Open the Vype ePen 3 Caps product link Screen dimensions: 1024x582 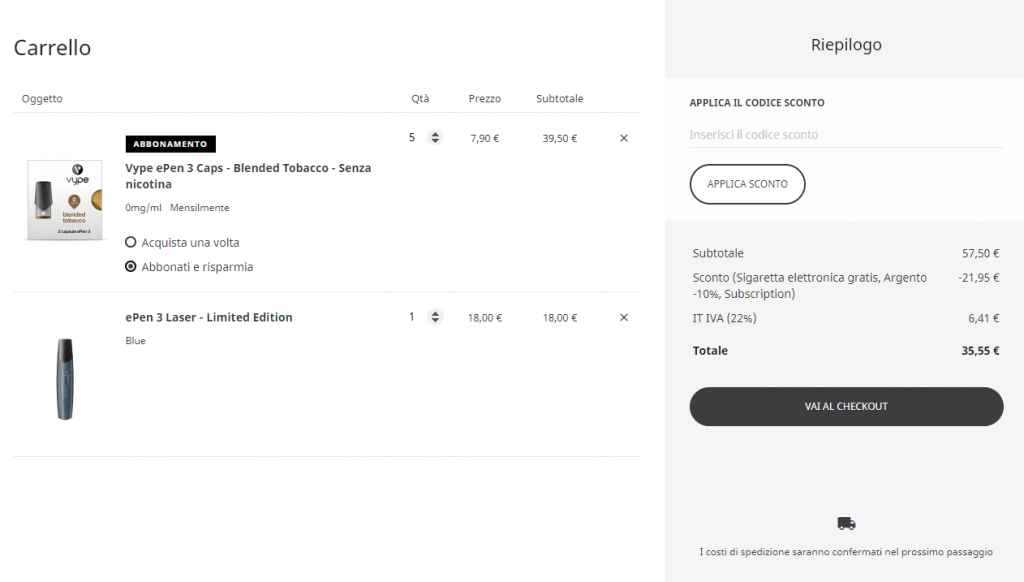(248, 176)
